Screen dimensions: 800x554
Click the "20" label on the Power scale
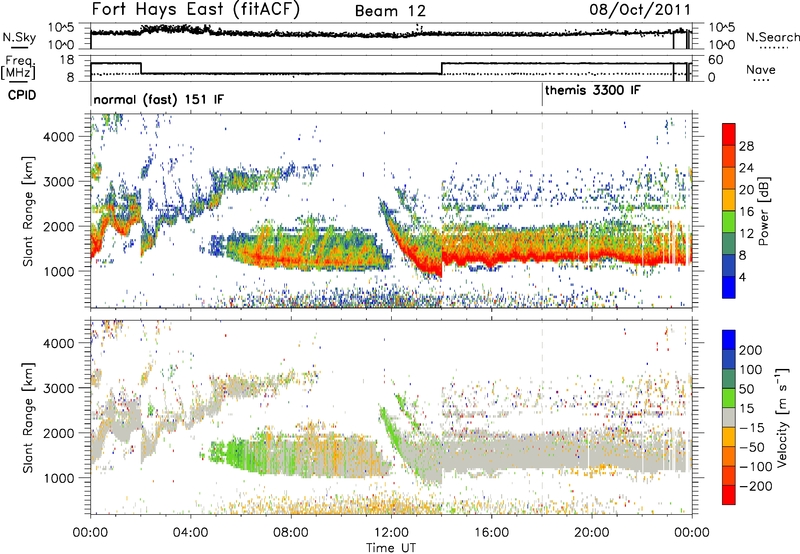pos(746,190)
